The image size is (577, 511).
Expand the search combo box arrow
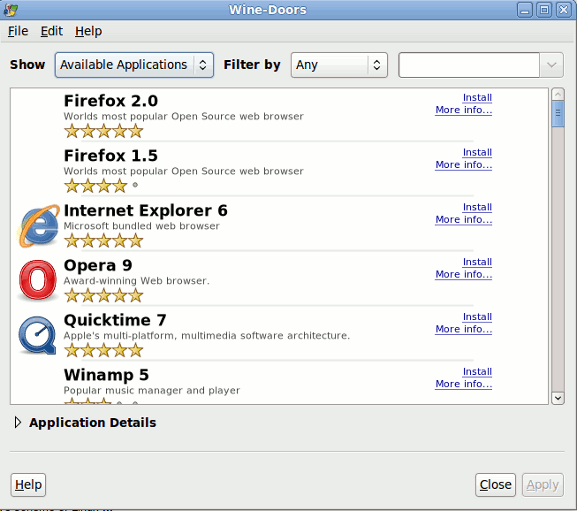click(551, 65)
